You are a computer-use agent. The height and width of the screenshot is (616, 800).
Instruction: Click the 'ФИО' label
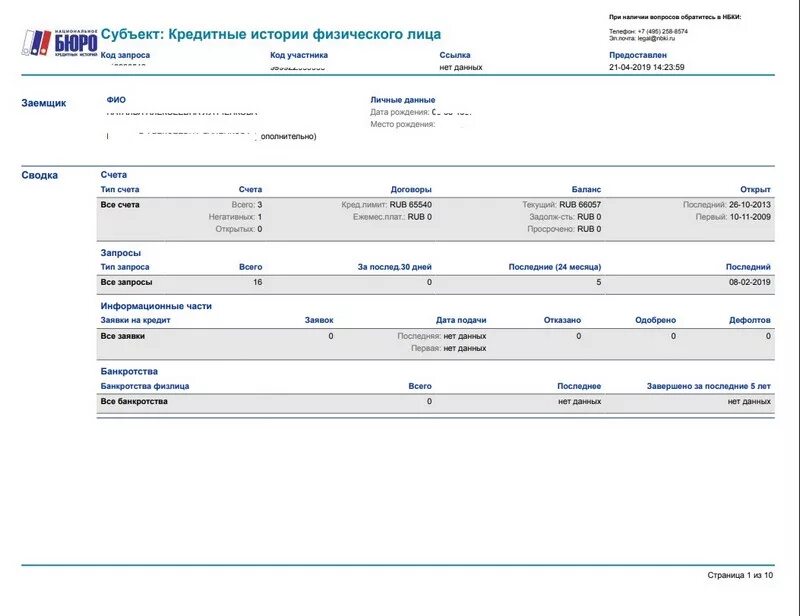click(116, 100)
